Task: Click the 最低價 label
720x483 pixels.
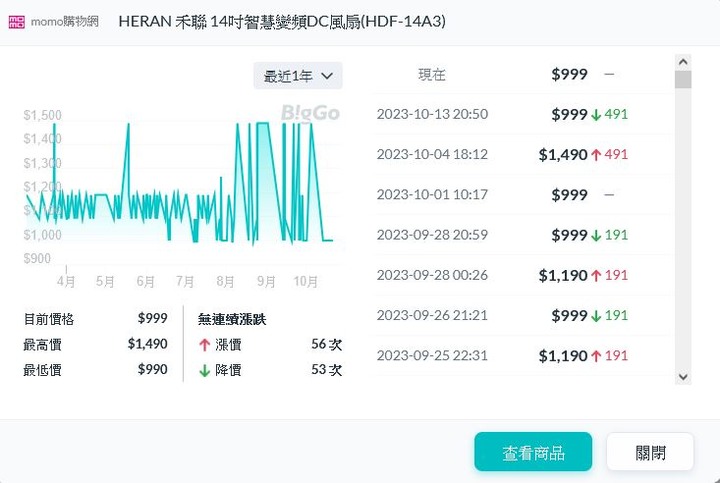Action: tap(42, 370)
